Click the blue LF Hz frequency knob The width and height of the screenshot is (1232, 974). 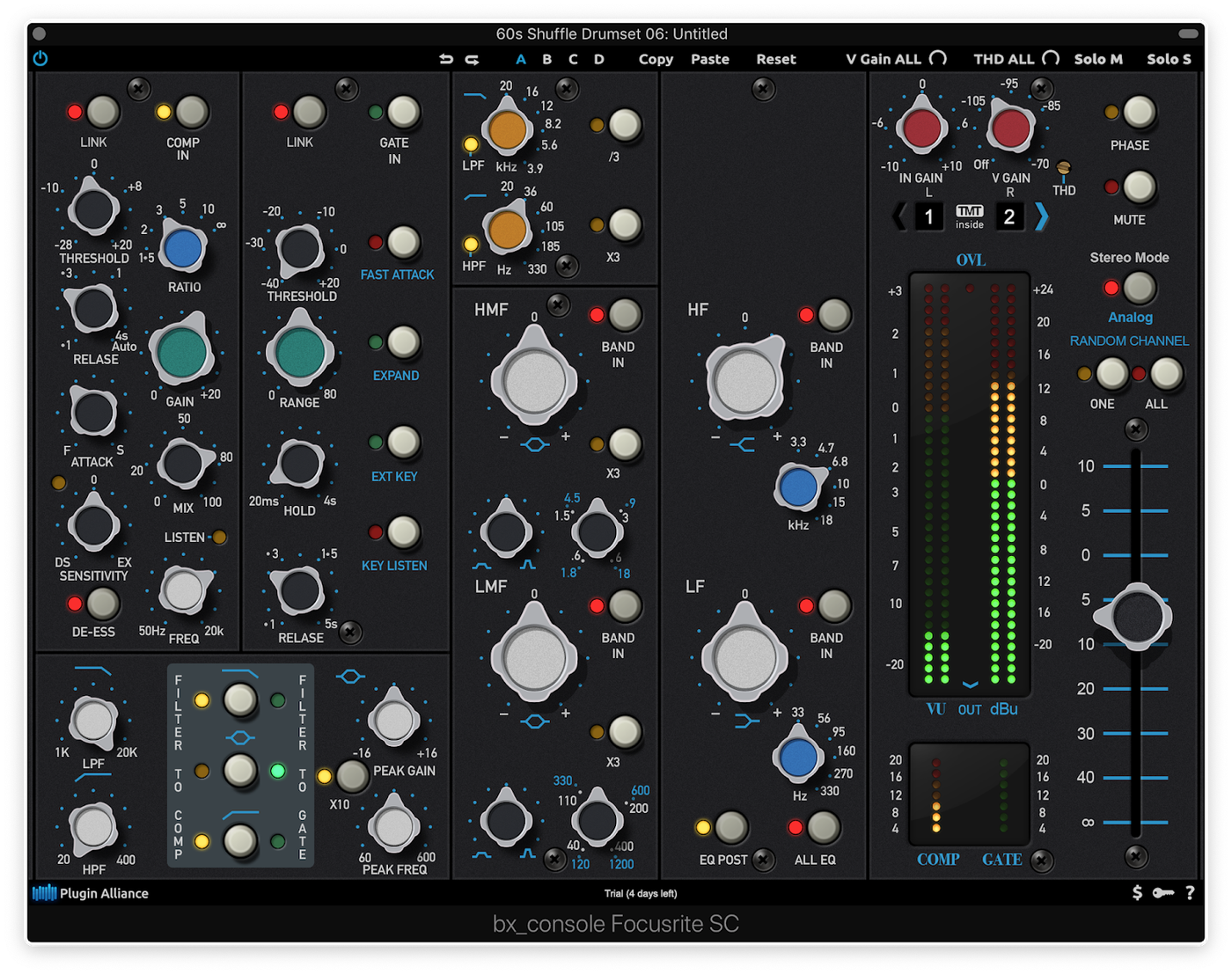(798, 758)
